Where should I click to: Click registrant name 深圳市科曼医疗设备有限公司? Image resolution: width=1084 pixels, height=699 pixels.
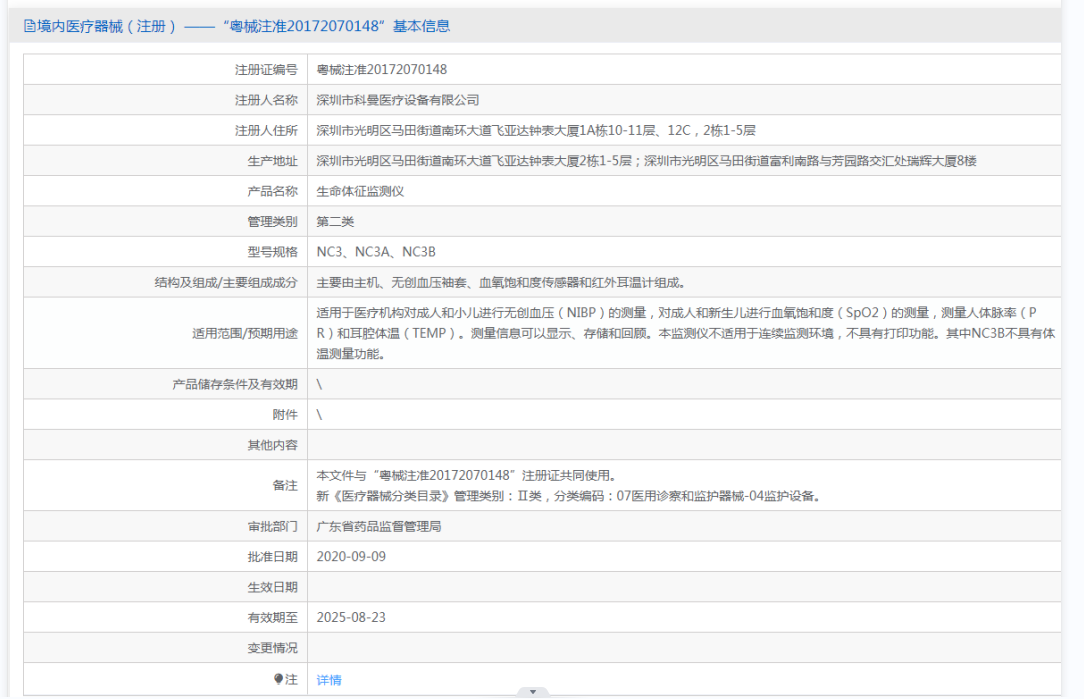(397, 100)
